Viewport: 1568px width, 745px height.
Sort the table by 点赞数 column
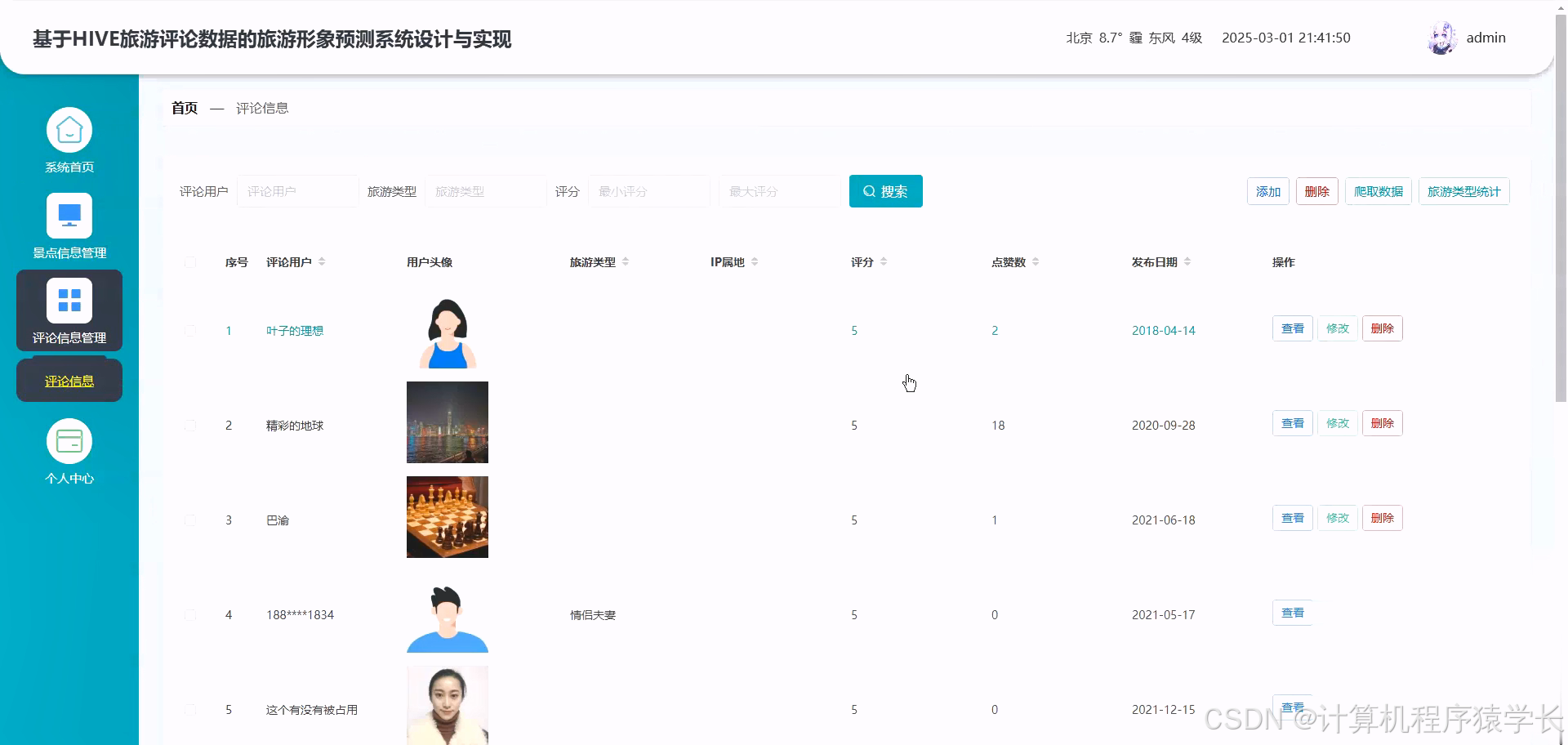(1036, 261)
